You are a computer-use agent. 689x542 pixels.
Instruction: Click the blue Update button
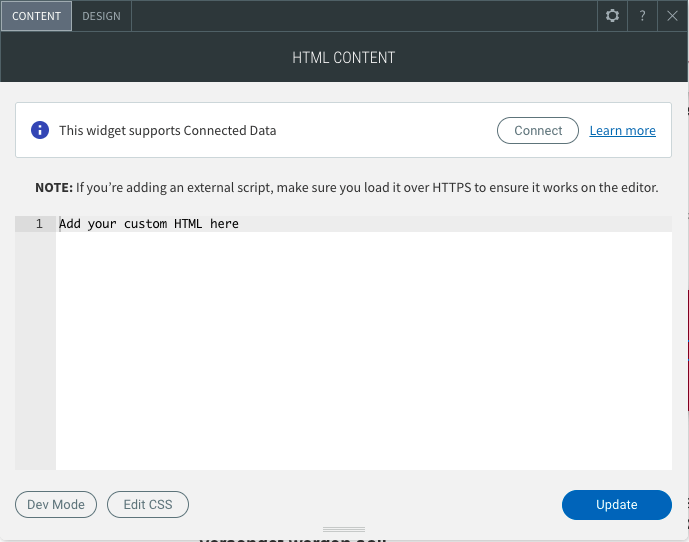pyautogui.click(x=616, y=505)
